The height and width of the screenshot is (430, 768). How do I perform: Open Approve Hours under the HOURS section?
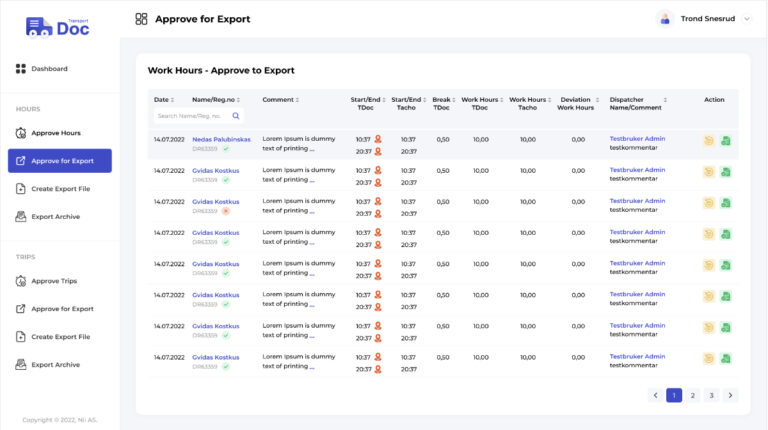tap(55, 133)
